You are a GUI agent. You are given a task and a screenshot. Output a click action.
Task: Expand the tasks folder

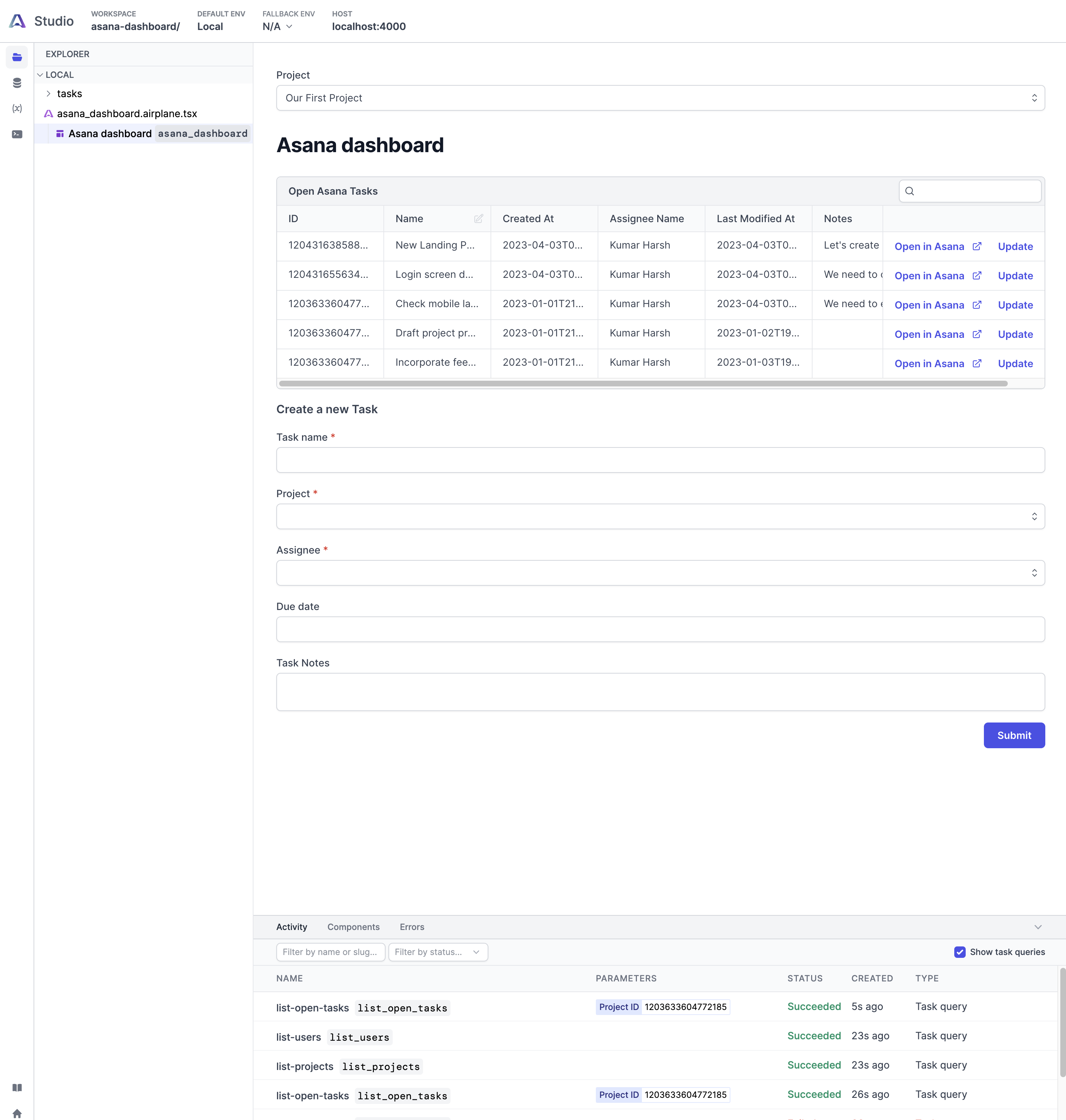tap(48, 94)
